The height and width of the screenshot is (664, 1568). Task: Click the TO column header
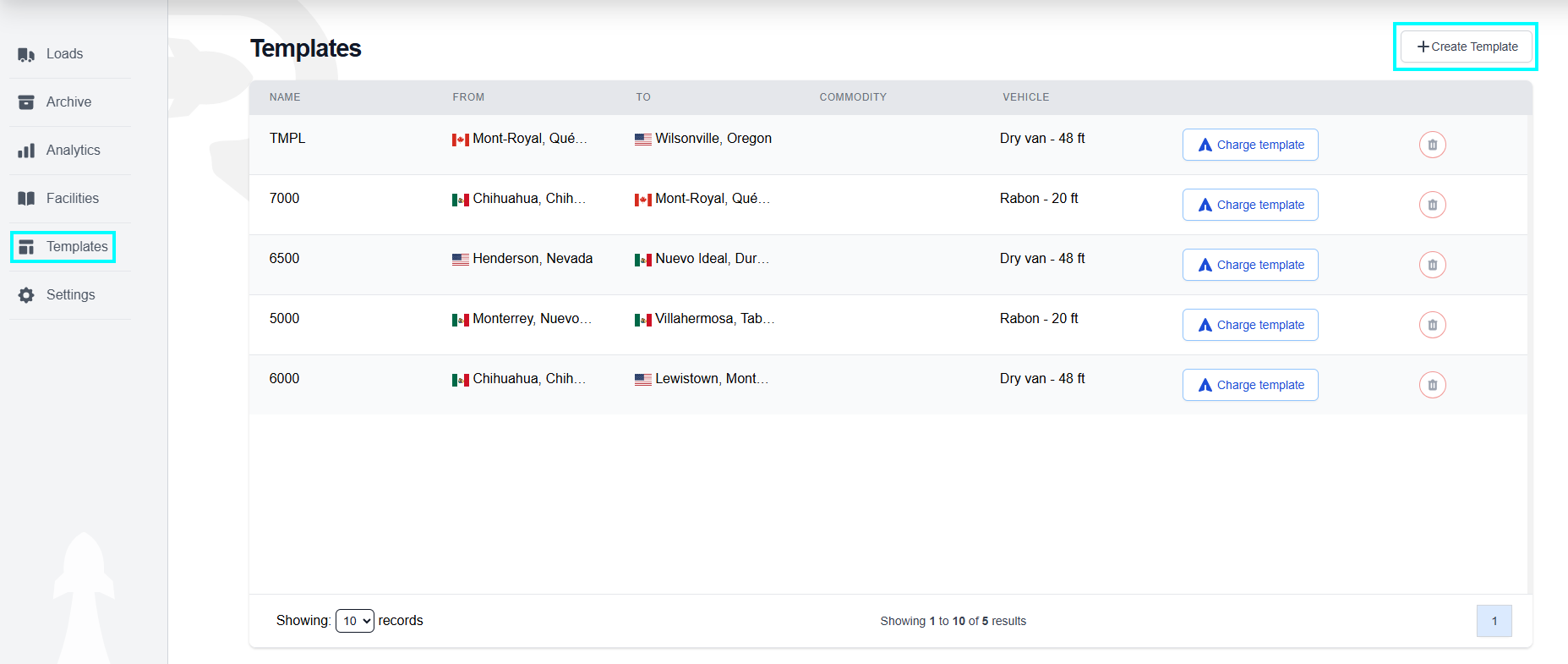click(643, 97)
